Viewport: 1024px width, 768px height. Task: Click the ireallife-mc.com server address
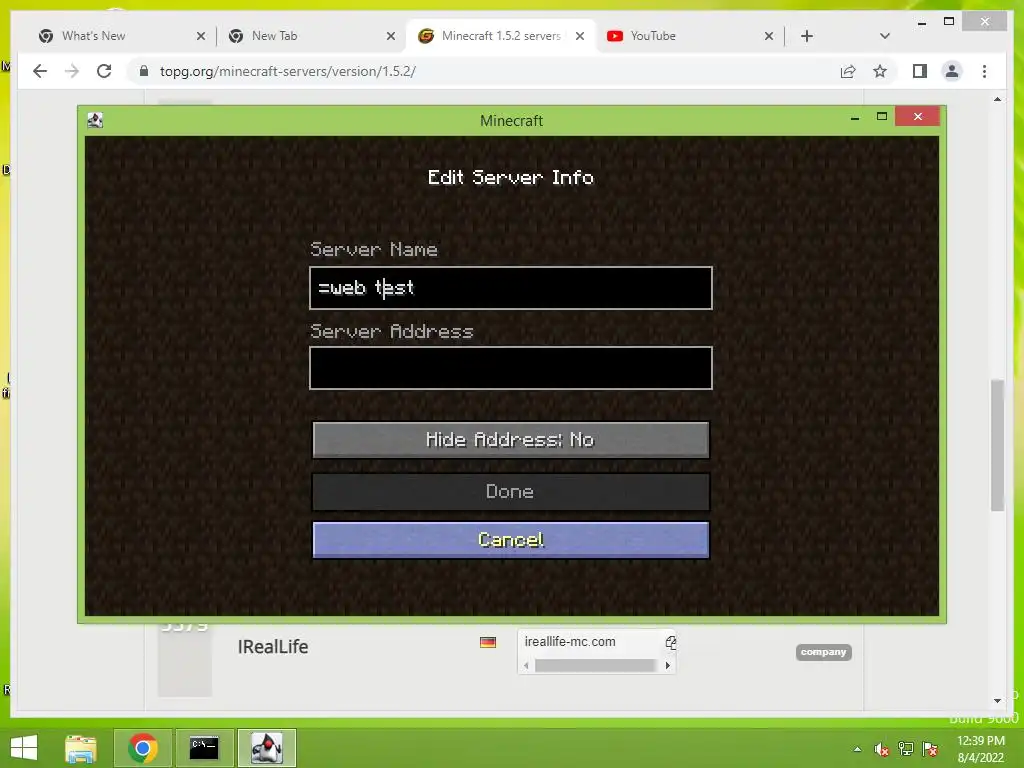570,642
